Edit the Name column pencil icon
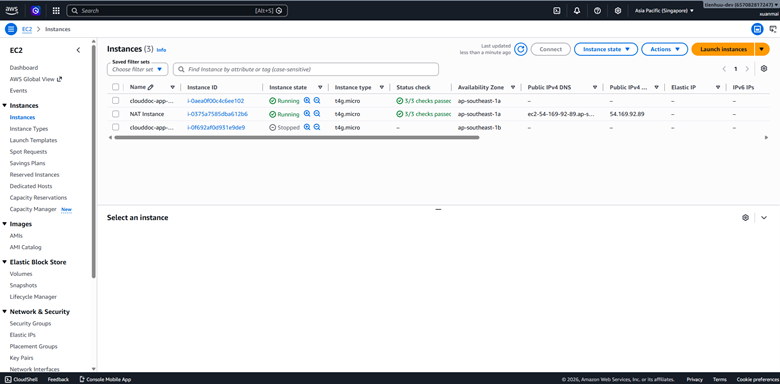 coord(151,87)
